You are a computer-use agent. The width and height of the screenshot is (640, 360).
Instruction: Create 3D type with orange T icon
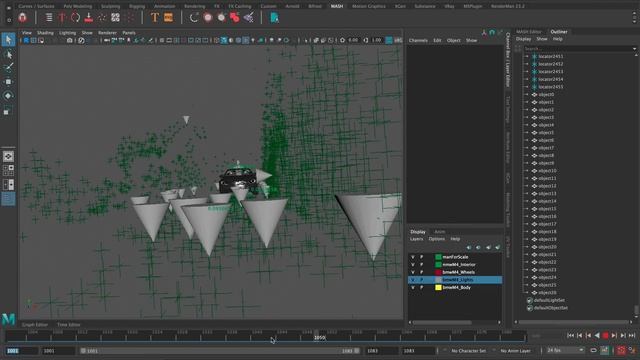pyautogui.click(x=155, y=18)
